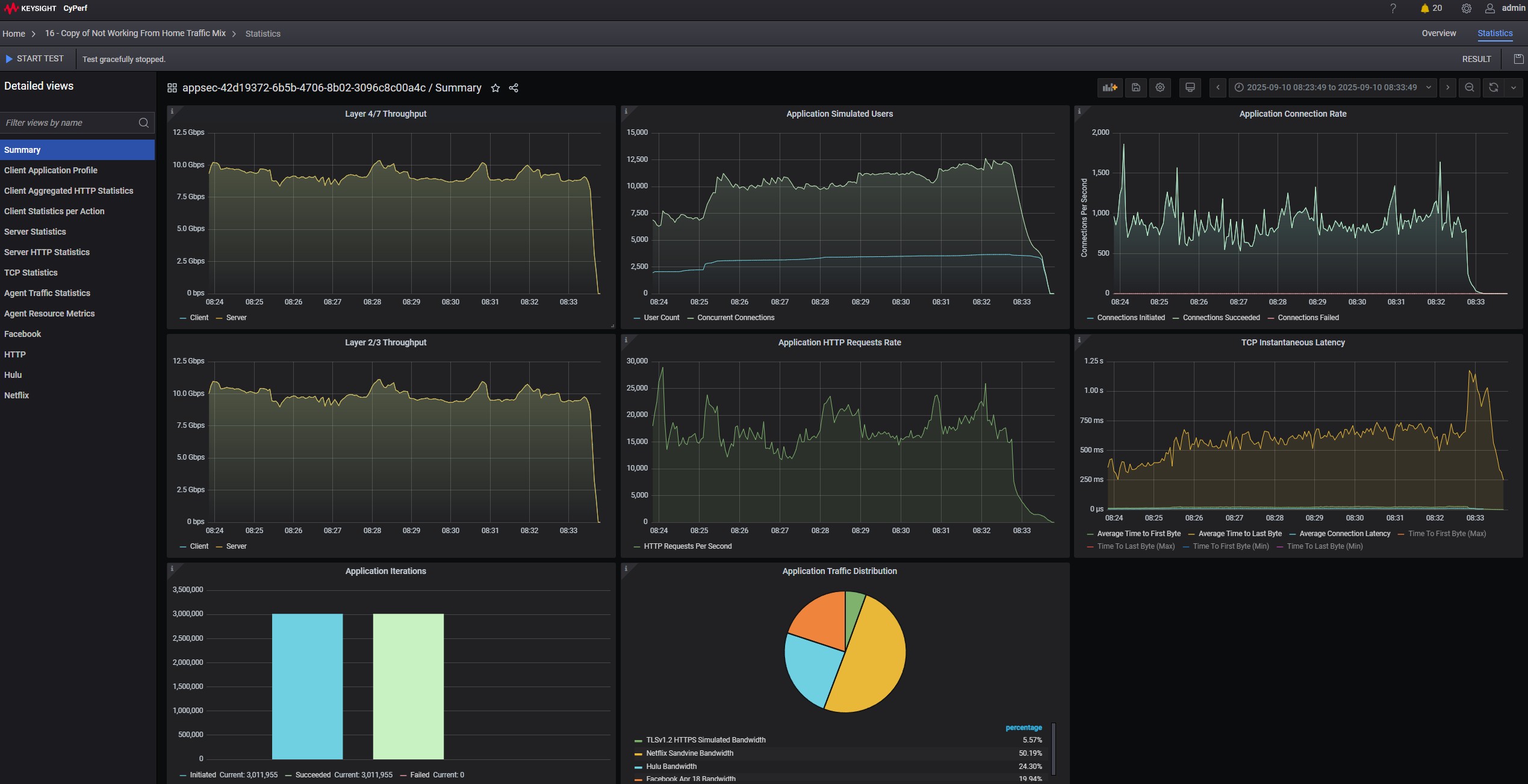Open the notifications bell
The image size is (1528, 784).
[x=1424, y=8]
